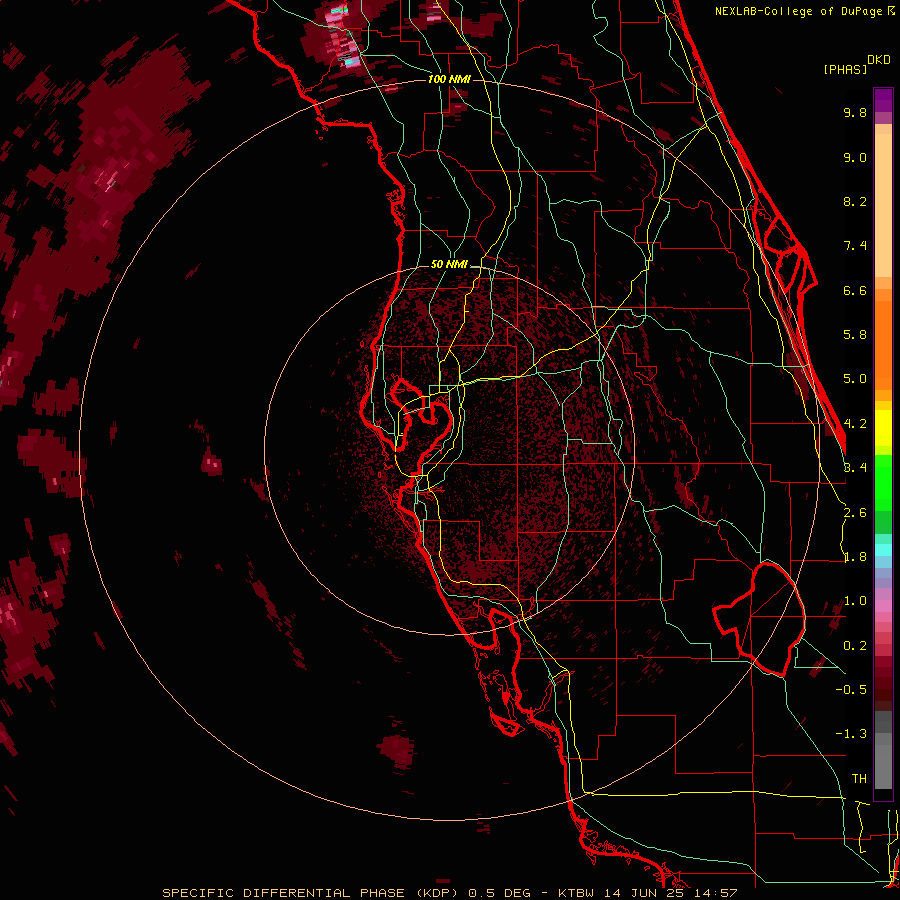Pick the cyan segment of the color scale
Viewport: 900px width, 900px height.
click(x=883, y=549)
